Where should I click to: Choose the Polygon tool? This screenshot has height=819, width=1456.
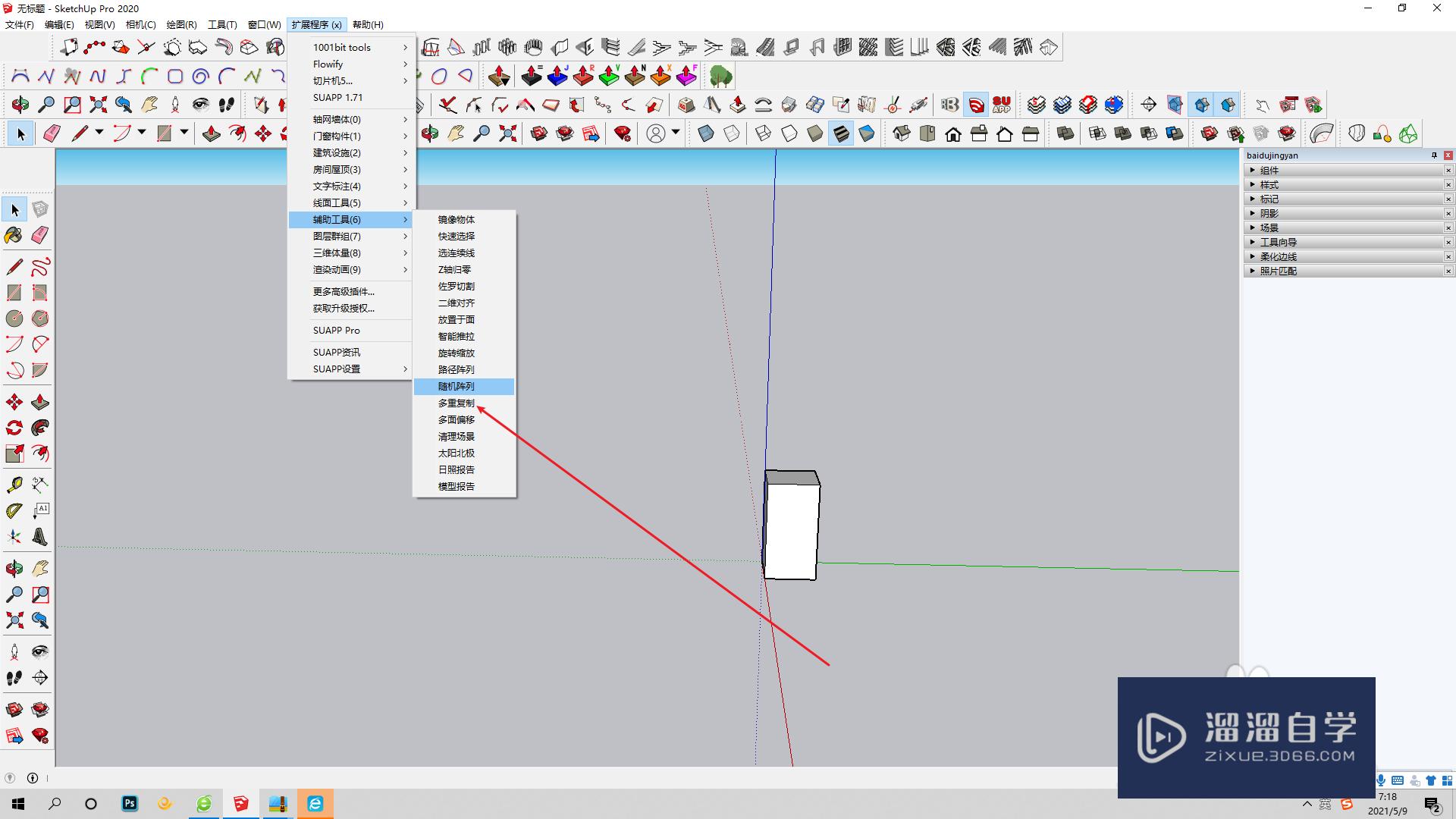(x=40, y=318)
